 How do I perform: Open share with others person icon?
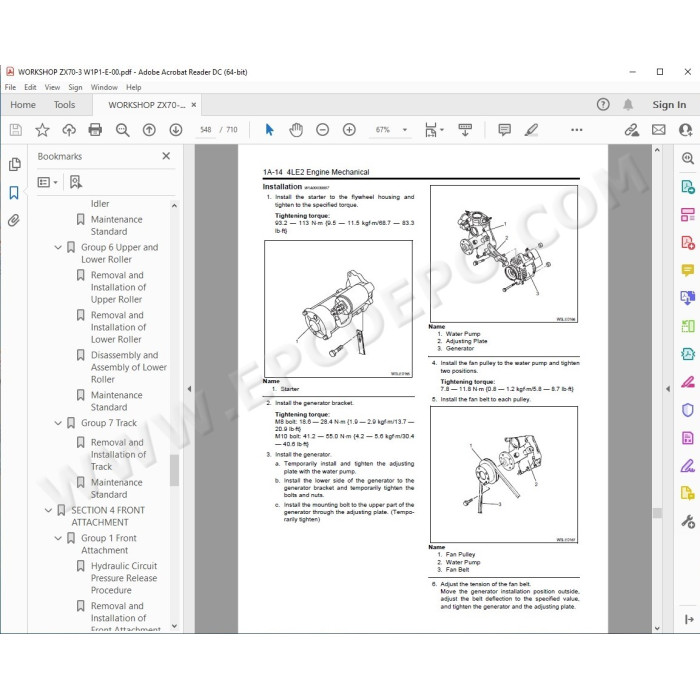(x=685, y=130)
